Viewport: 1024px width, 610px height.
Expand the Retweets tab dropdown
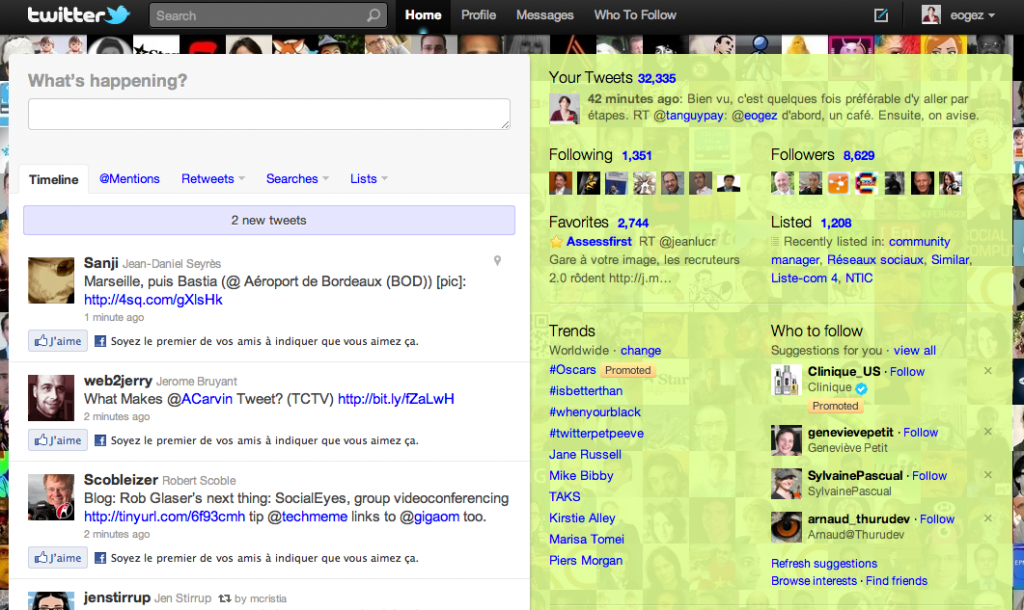(x=242, y=178)
